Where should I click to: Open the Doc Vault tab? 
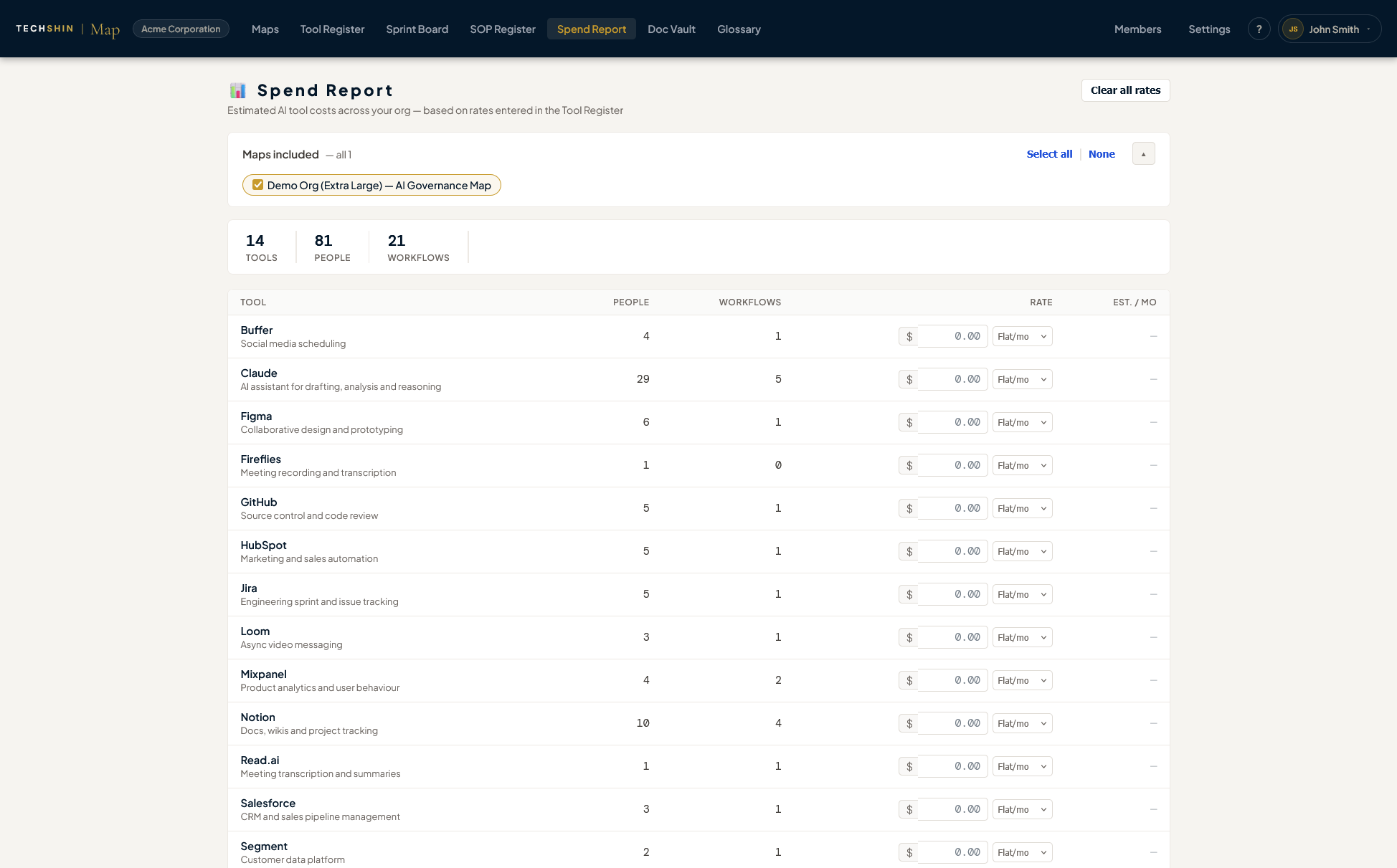671,29
